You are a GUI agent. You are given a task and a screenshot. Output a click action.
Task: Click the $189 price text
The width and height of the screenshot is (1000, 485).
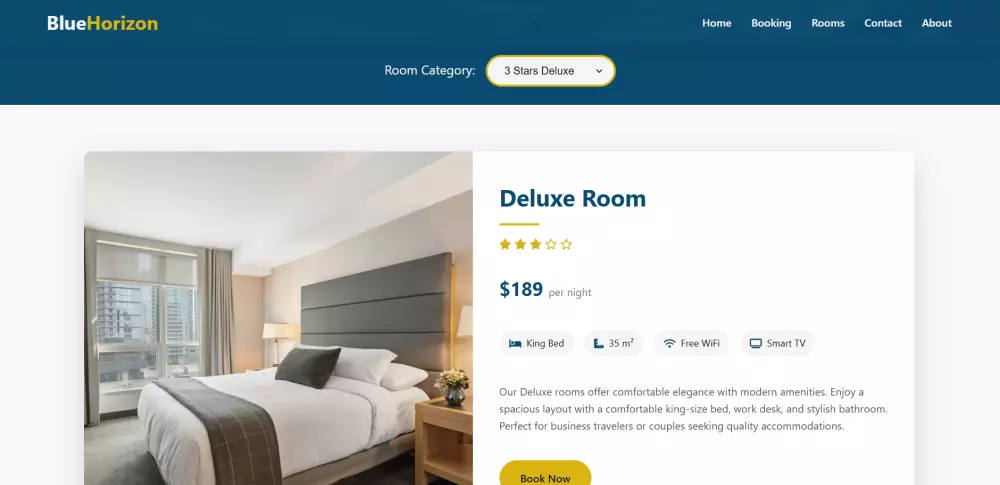[521, 290]
